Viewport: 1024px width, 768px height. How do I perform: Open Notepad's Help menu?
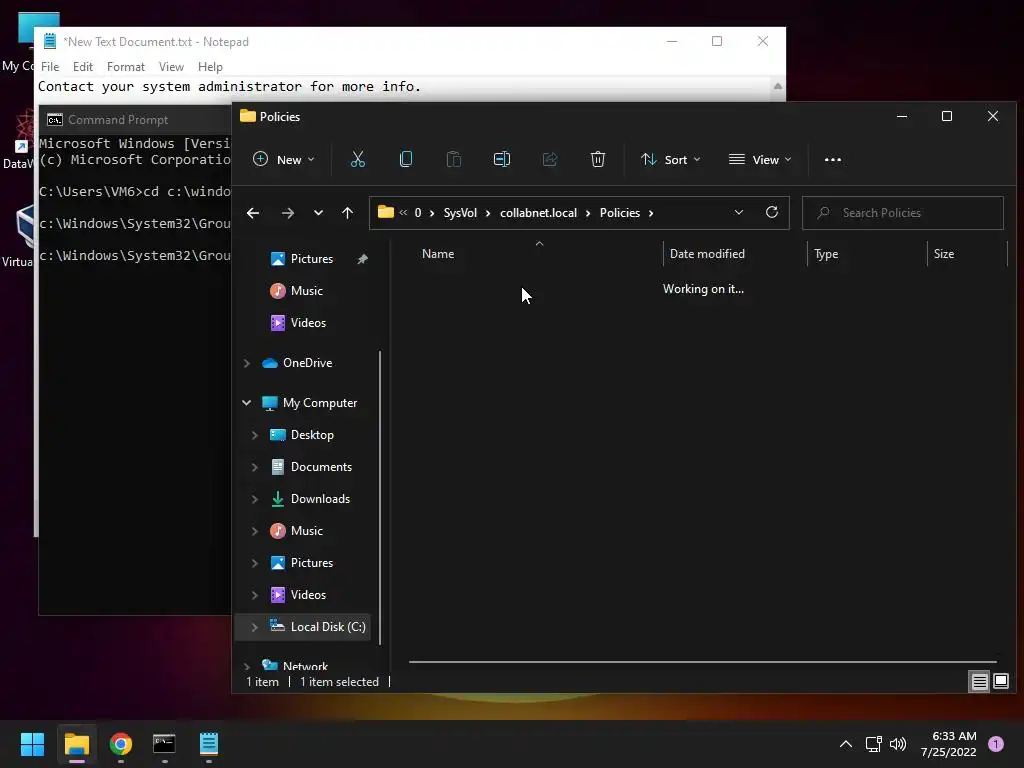coord(210,67)
